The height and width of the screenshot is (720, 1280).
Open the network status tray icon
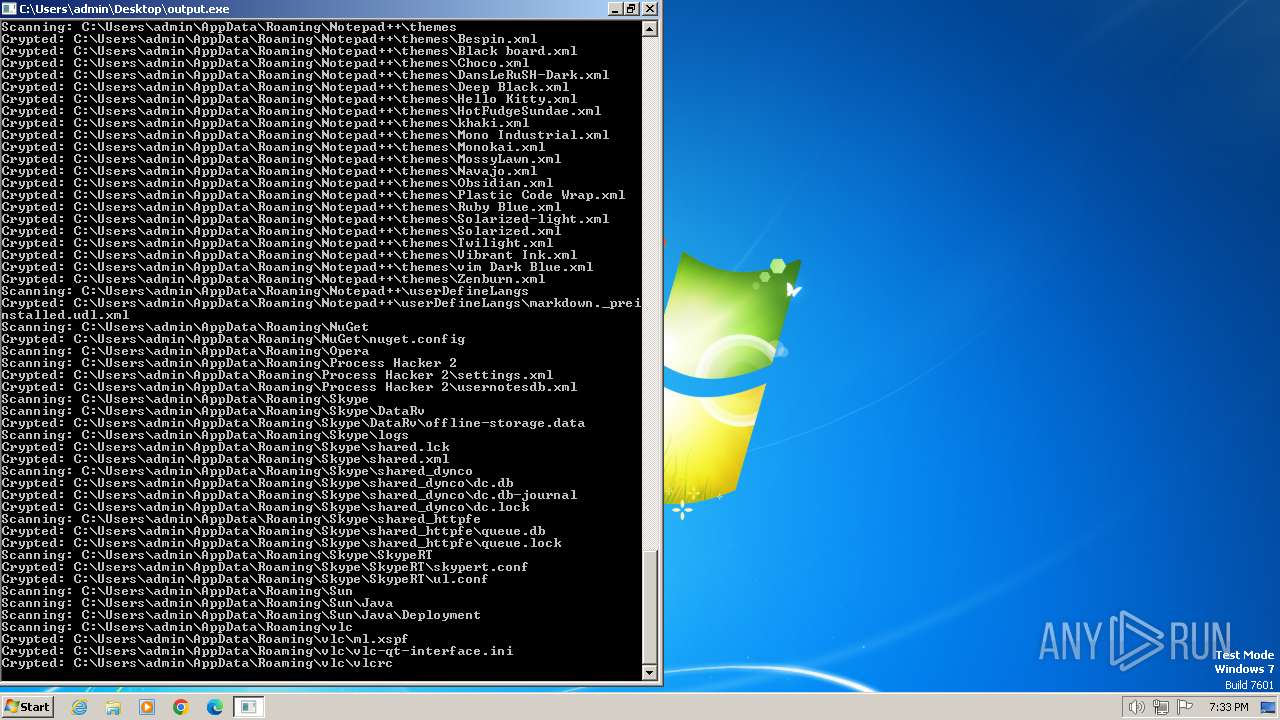[1160, 707]
